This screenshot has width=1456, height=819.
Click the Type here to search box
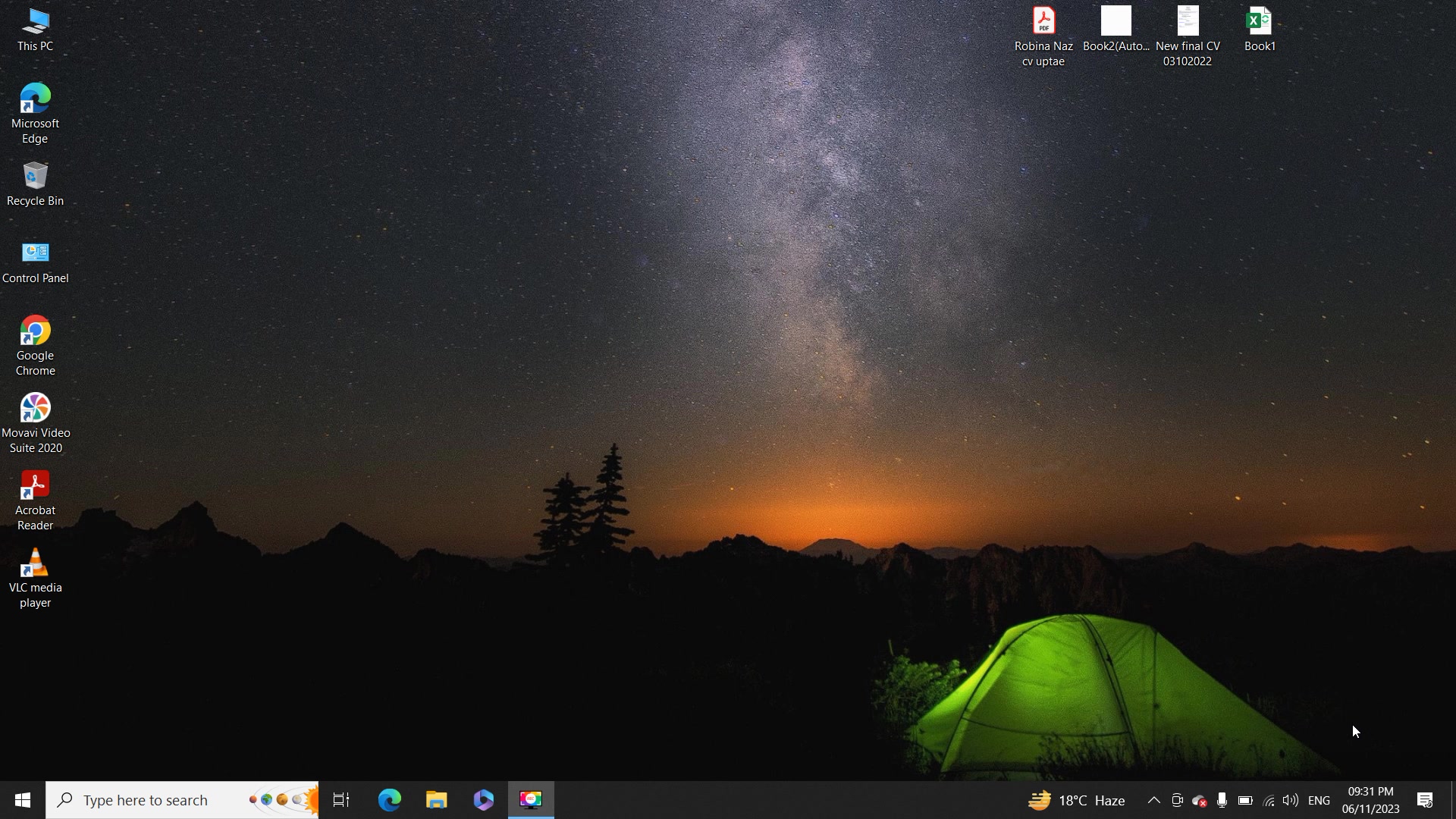click(x=182, y=800)
